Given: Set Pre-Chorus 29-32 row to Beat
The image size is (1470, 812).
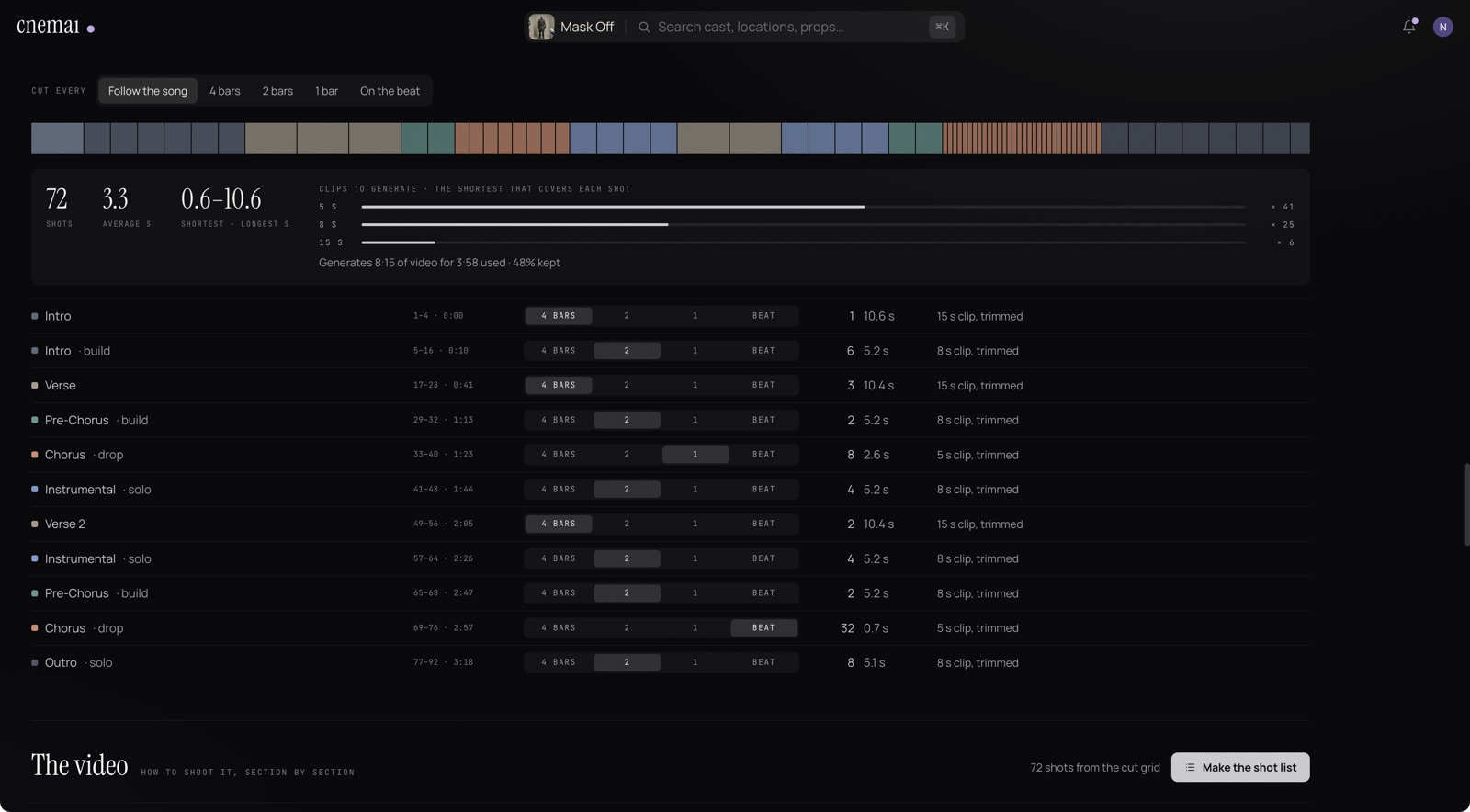Looking at the screenshot, I should 763,420.
